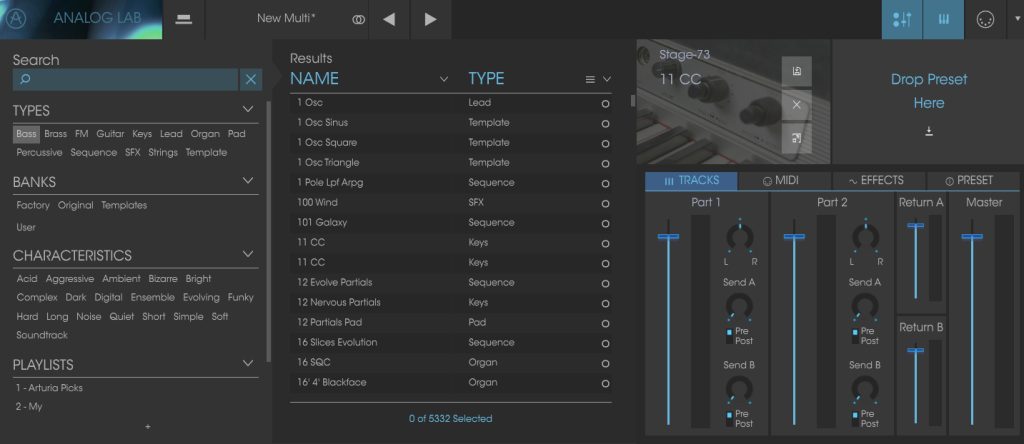Open the NAME column sort dropdown

pyautogui.click(x=444, y=80)
